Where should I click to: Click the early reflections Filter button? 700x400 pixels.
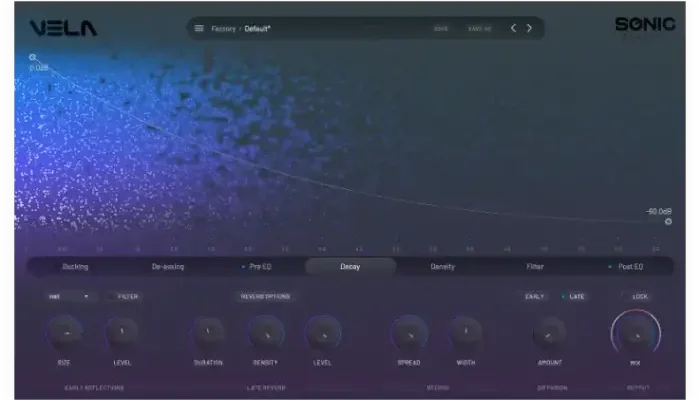tap(127, 296)
